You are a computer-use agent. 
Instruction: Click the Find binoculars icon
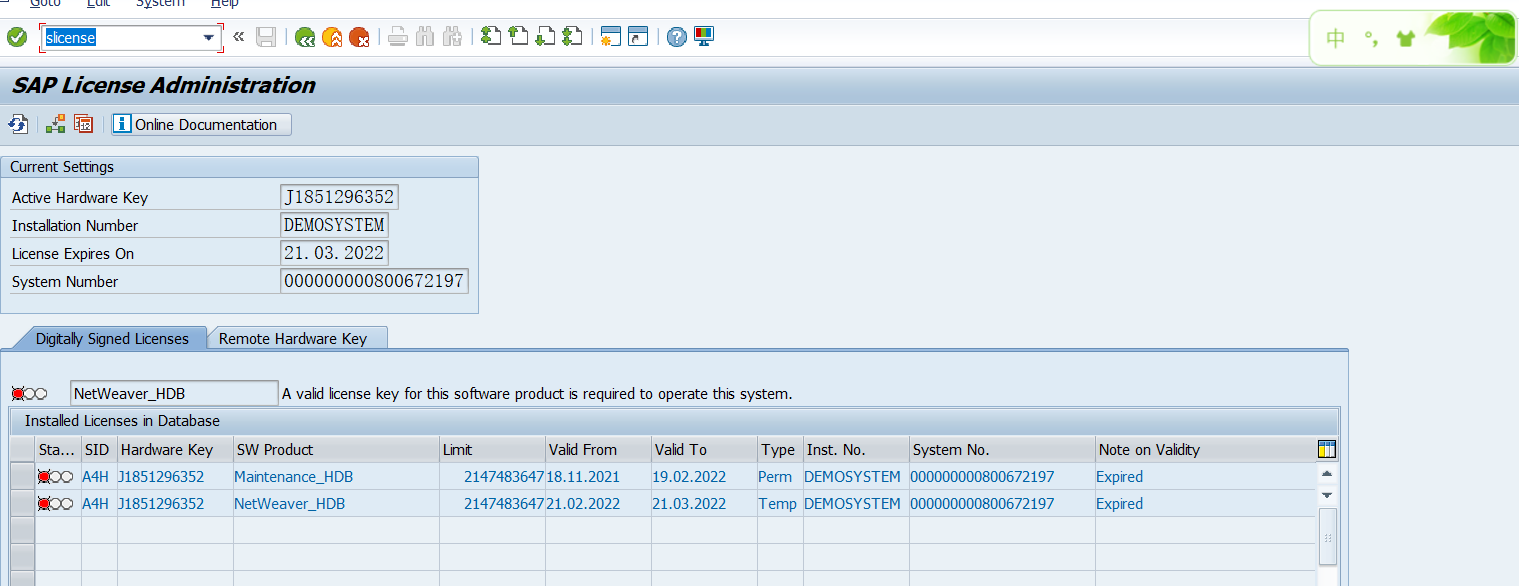click(424, 38)
